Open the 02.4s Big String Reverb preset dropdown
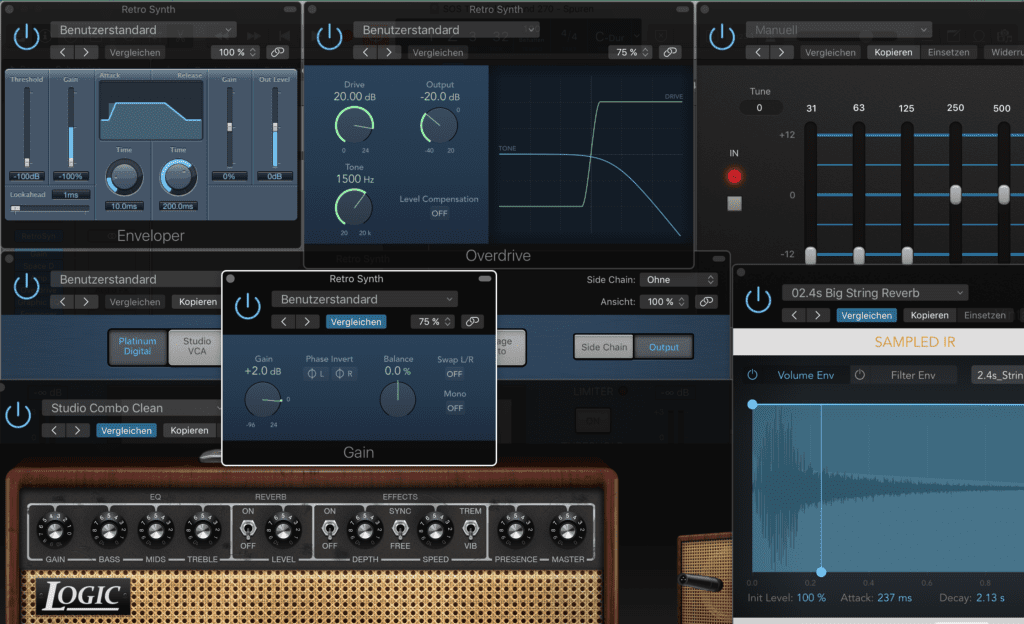1024x624 pixels. [875, 292]
